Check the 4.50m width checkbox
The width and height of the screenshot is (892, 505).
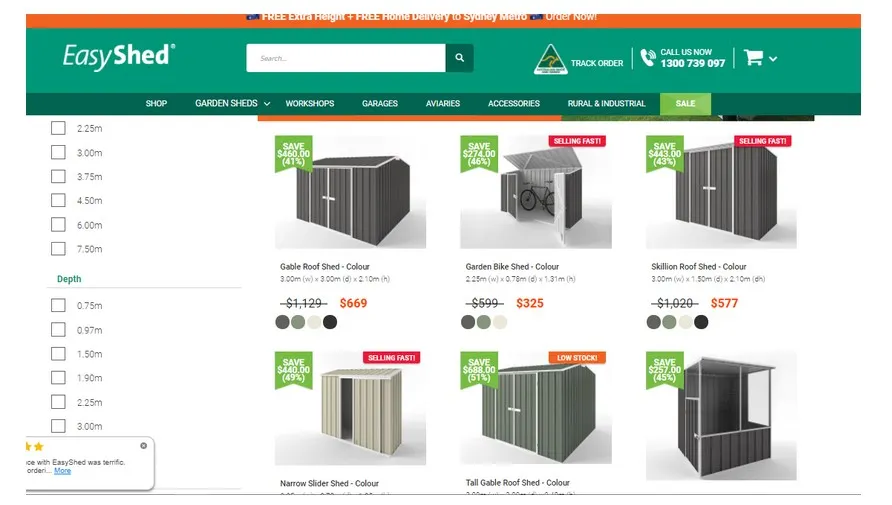pyautogui.click(x=58, y=200)
